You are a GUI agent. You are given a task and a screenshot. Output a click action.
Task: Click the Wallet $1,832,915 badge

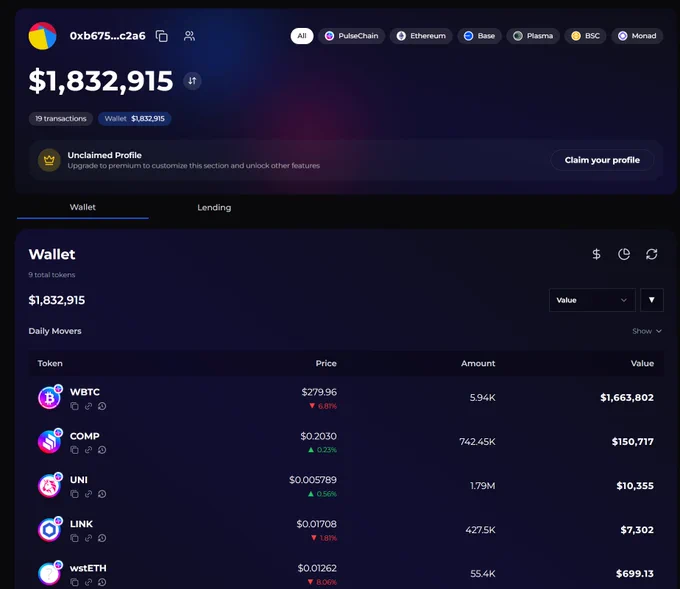(134, 119)
